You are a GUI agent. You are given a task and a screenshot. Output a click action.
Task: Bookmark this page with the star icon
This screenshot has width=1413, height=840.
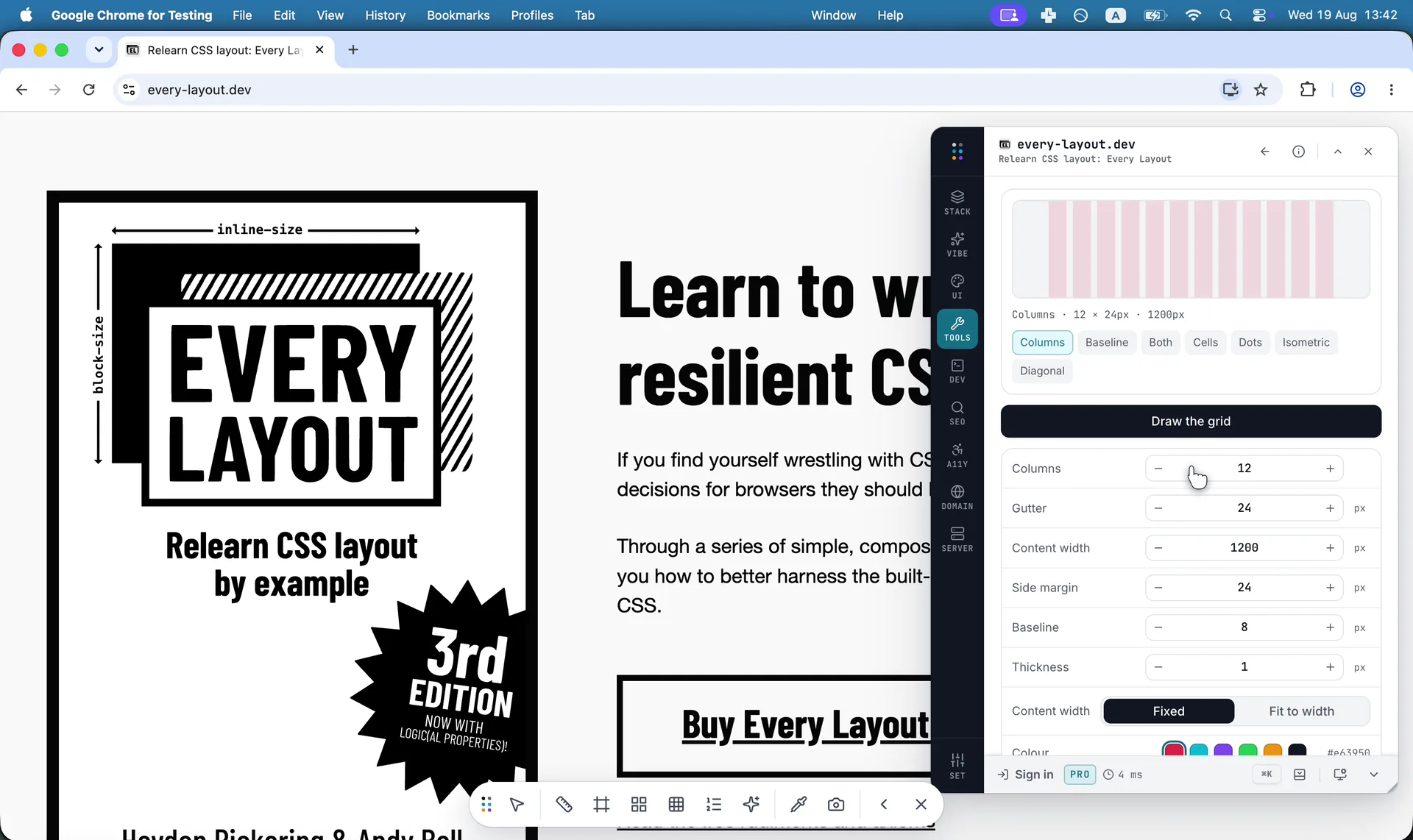[1261, 90]
